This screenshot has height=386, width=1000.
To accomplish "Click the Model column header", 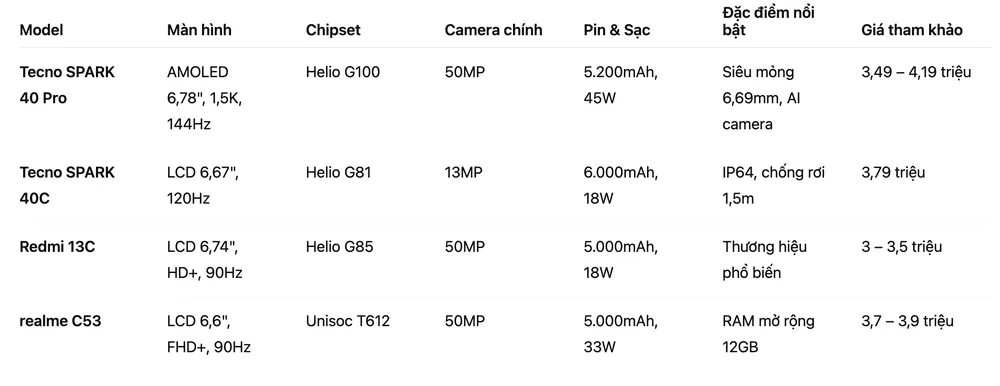I will (41, 30).
